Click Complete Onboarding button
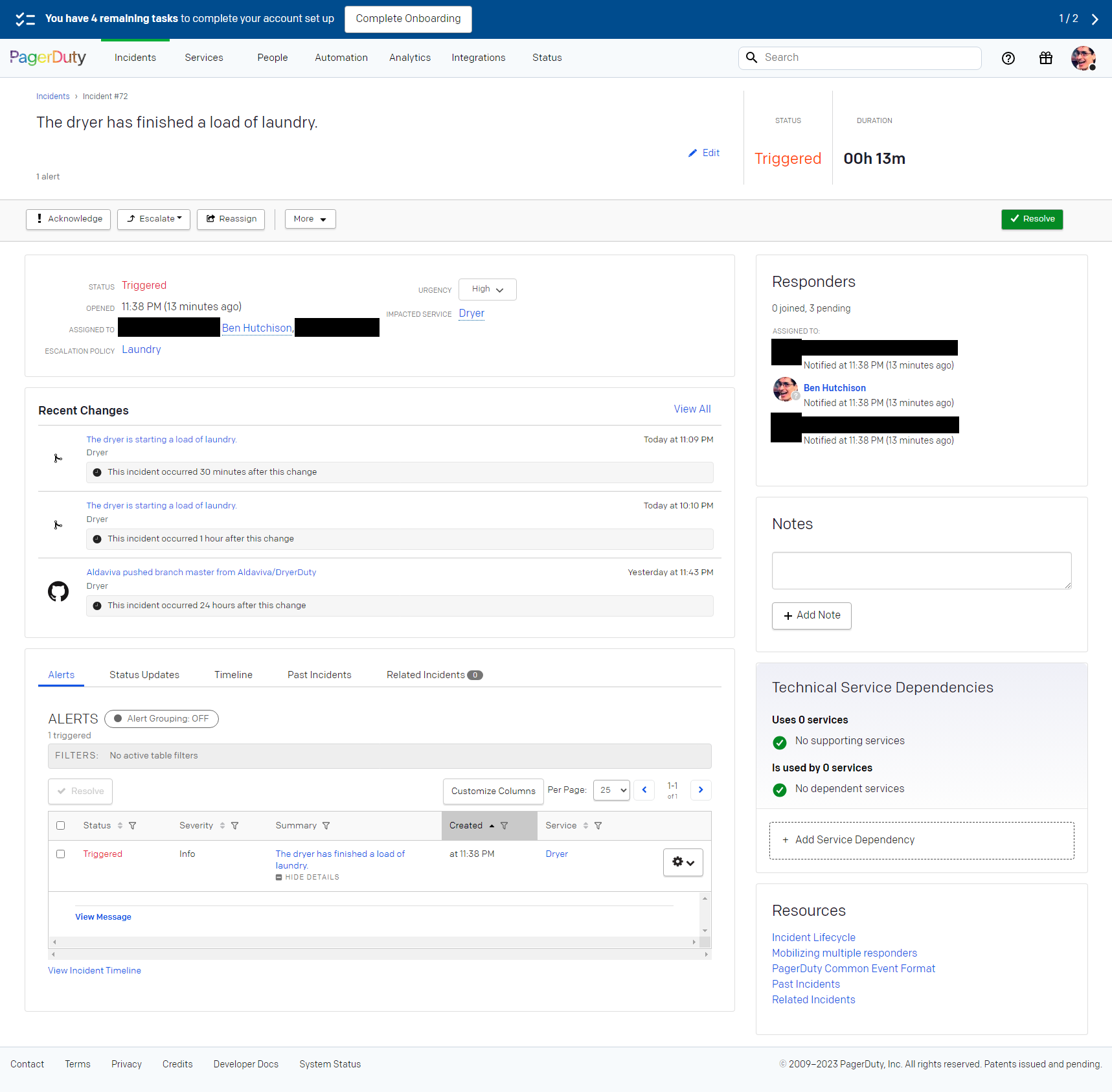Viewport: 1112px width, 1092px height. click(409, 19)
